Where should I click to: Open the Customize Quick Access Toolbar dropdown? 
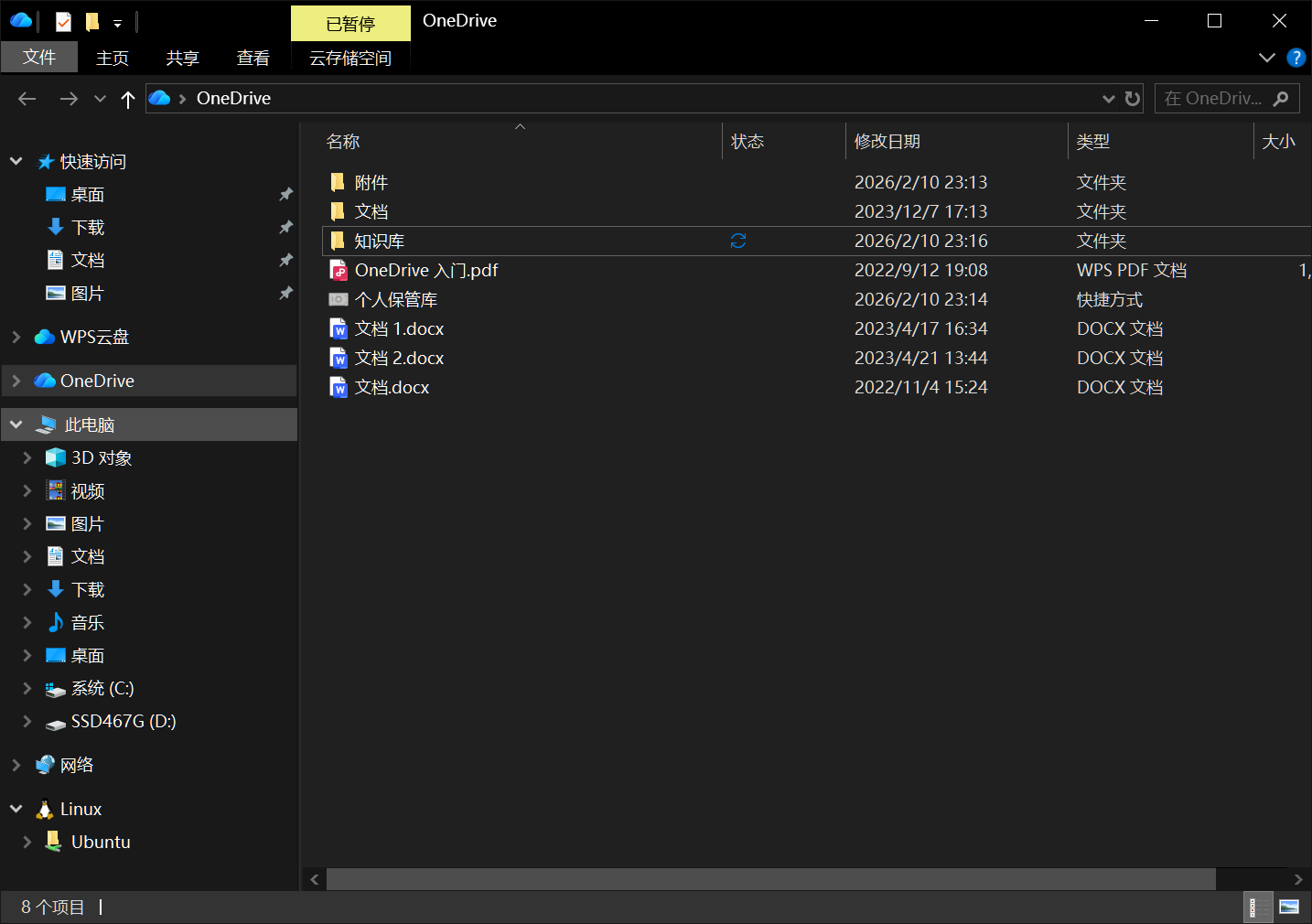(117, 23)
